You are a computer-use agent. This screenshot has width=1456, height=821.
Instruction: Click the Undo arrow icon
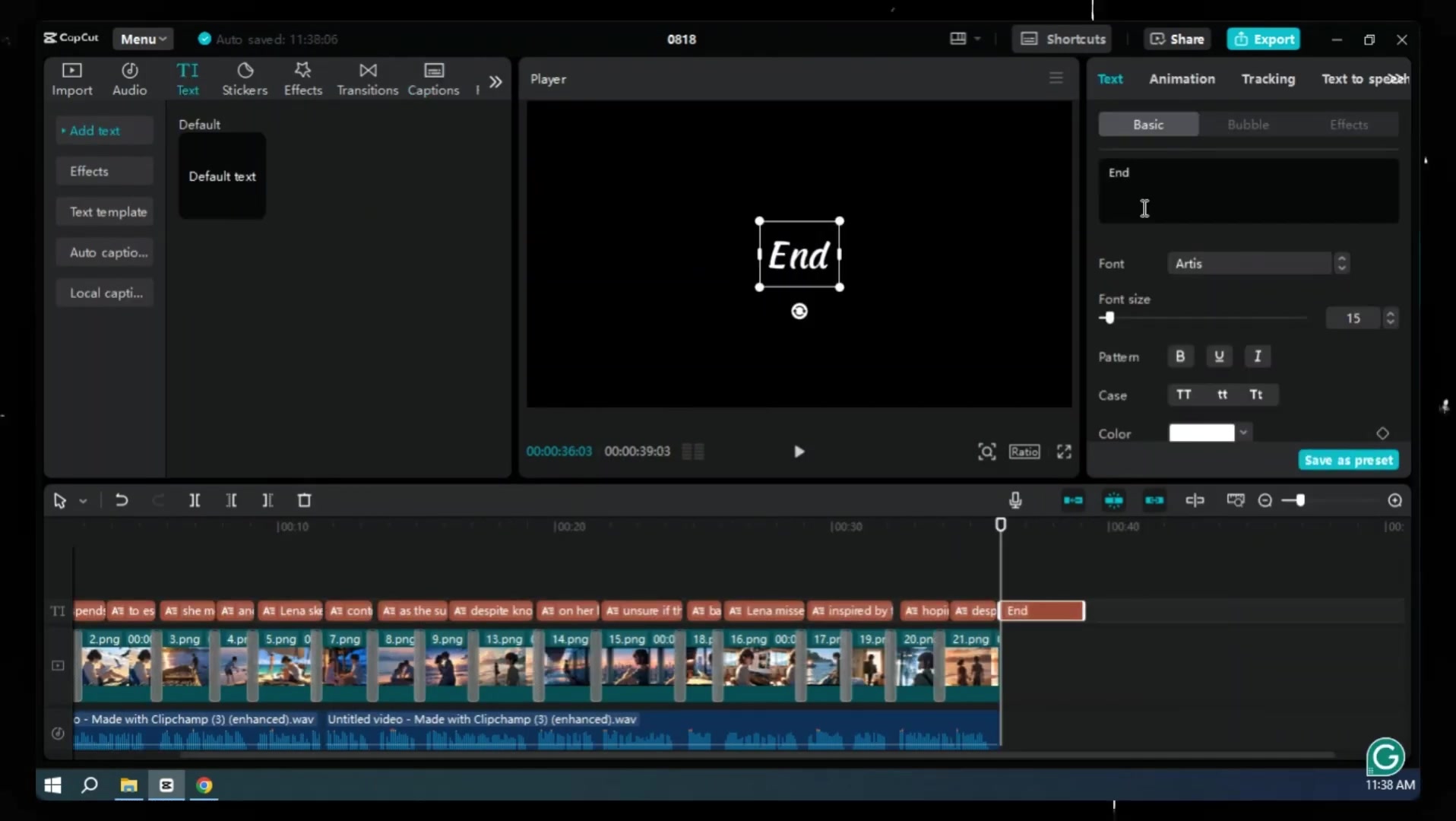(x=121, y=500)
